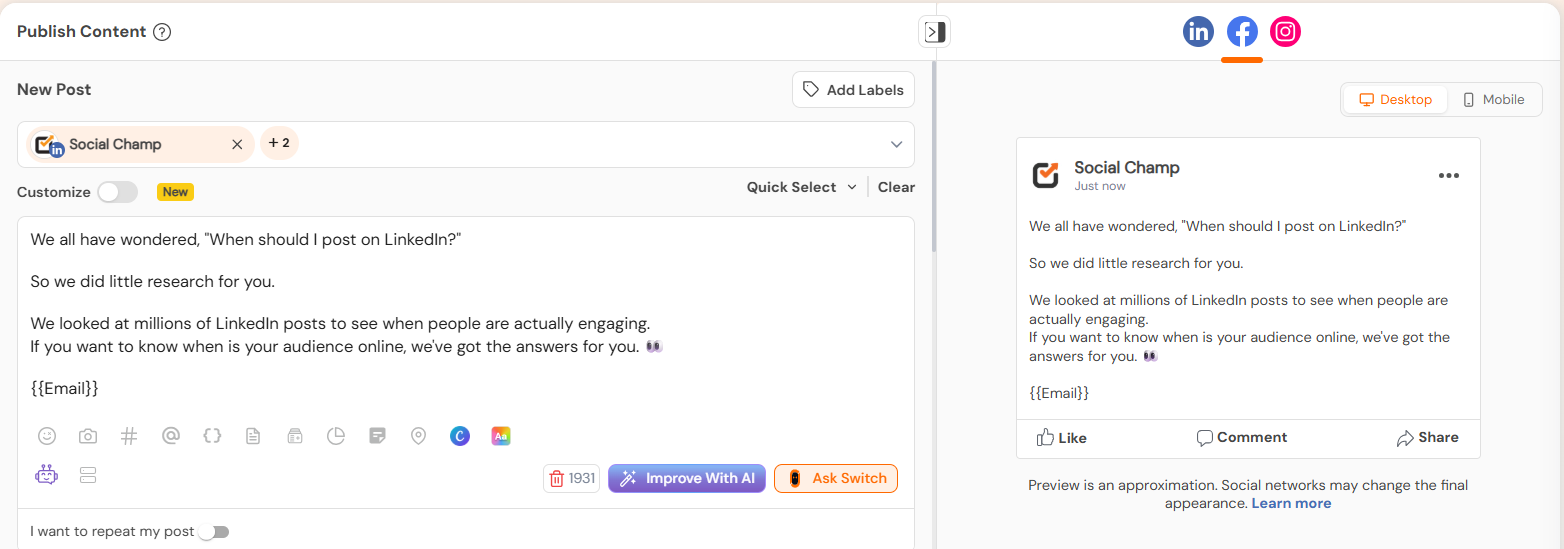This screenshot has width=1564, height=549.
Task: Click the purple AI robot icon
Action: [46, 475]
